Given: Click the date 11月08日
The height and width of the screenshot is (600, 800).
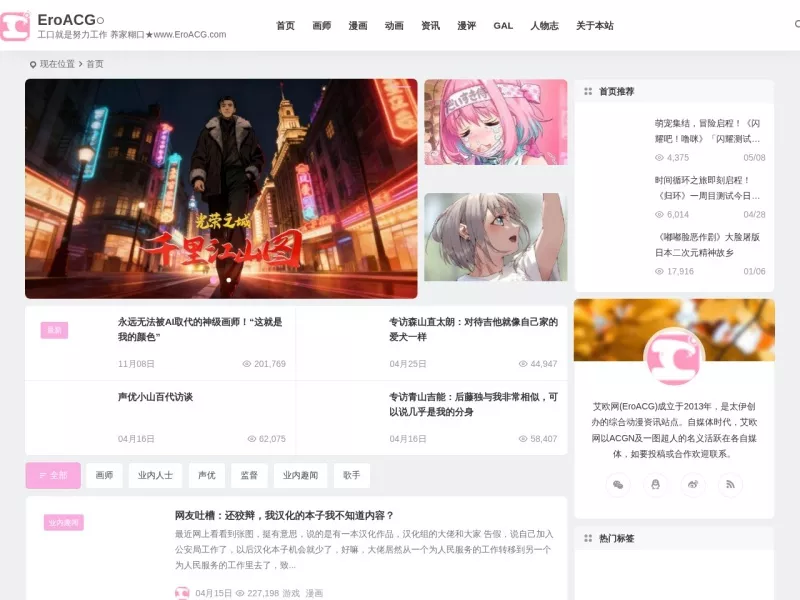Looking at the screenshot, I should 136,364.
